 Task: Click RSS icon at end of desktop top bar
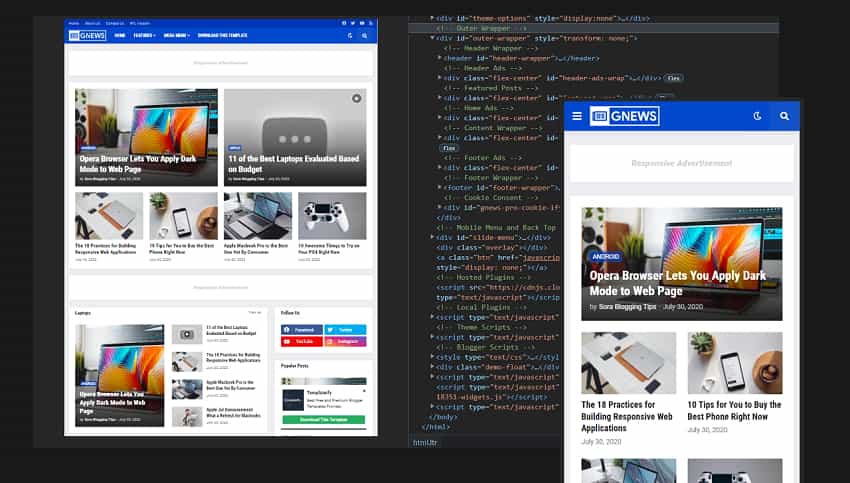[371, 23]
